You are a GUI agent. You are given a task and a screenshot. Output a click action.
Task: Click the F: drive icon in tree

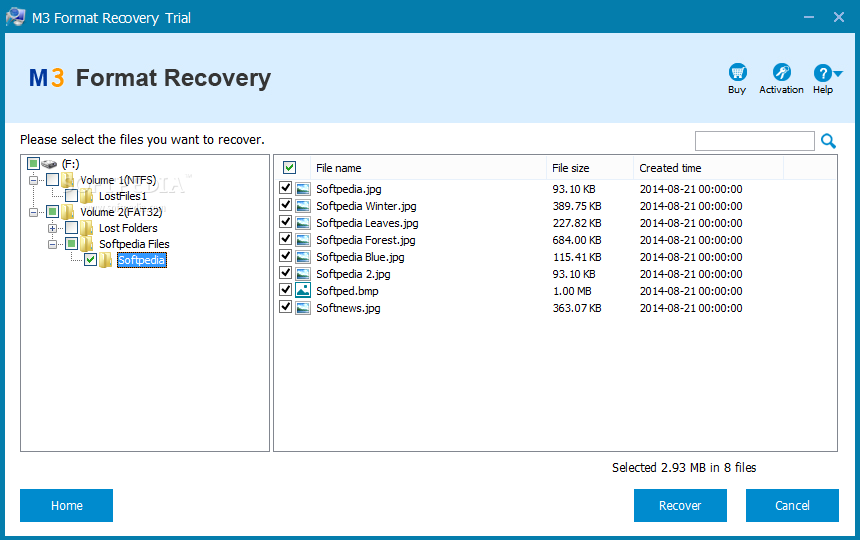tap(49, 164)
